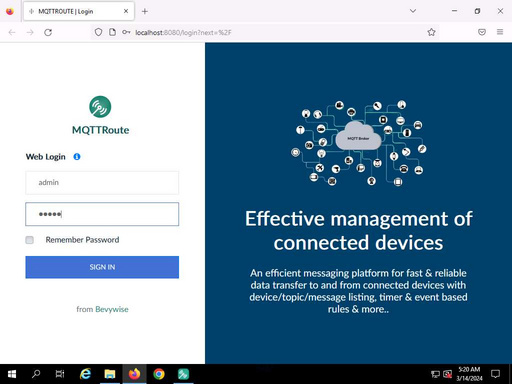Screen dimensions: 512x384
Task: Open a new tab with plus button
Action: [145, 11]
